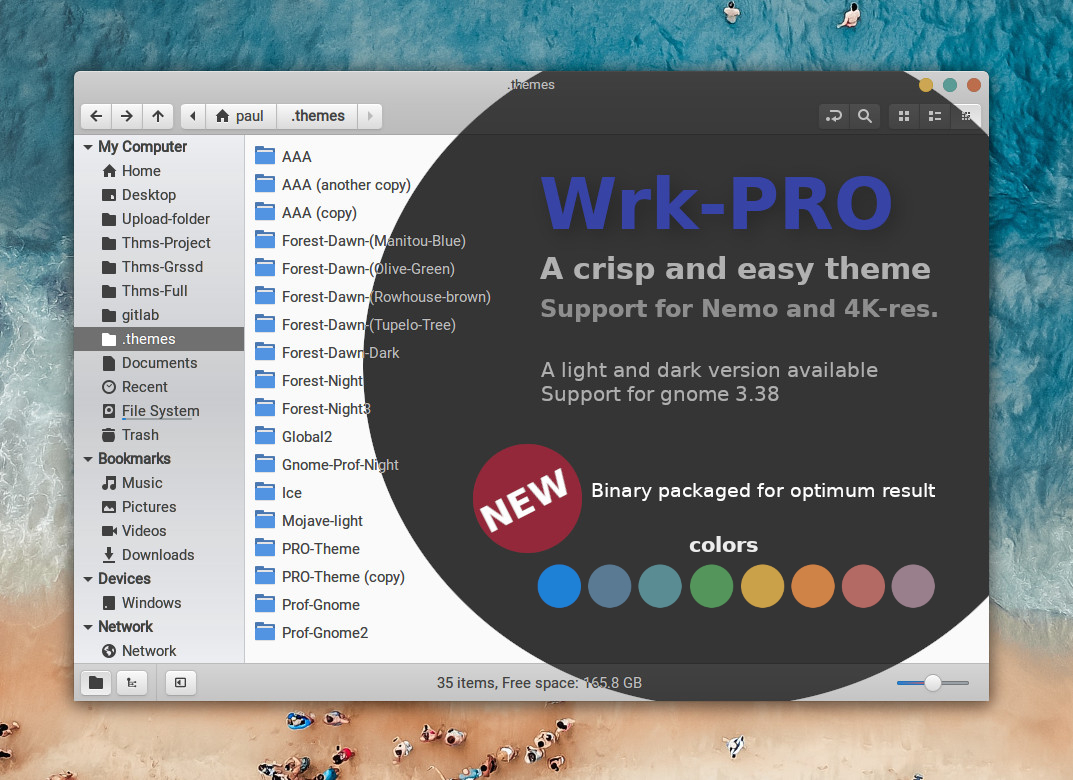Select the AAA (another copy) folder

(333, 185)
